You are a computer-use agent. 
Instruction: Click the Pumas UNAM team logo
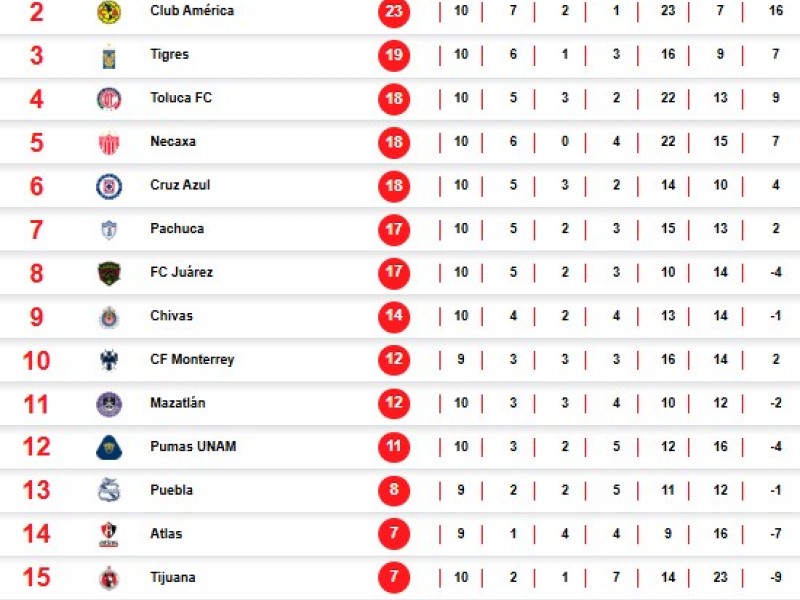coord(108,447)
